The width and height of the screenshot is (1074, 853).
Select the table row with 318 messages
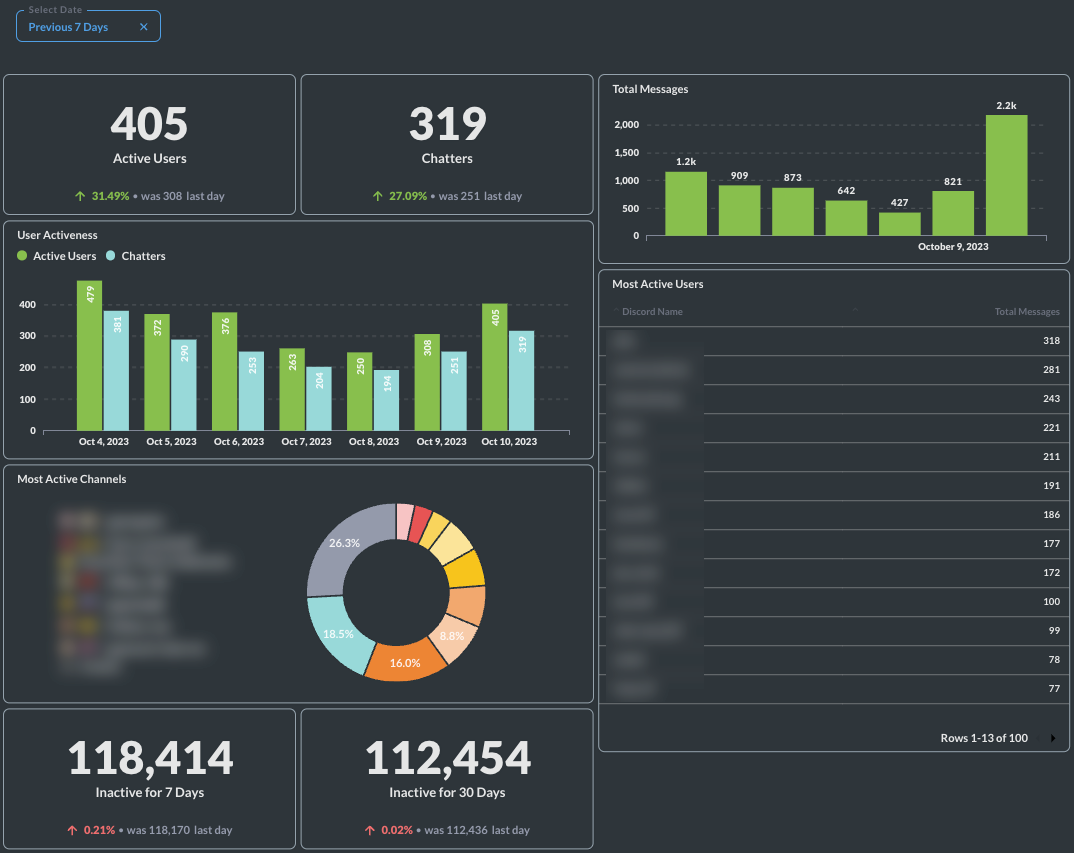833,341
